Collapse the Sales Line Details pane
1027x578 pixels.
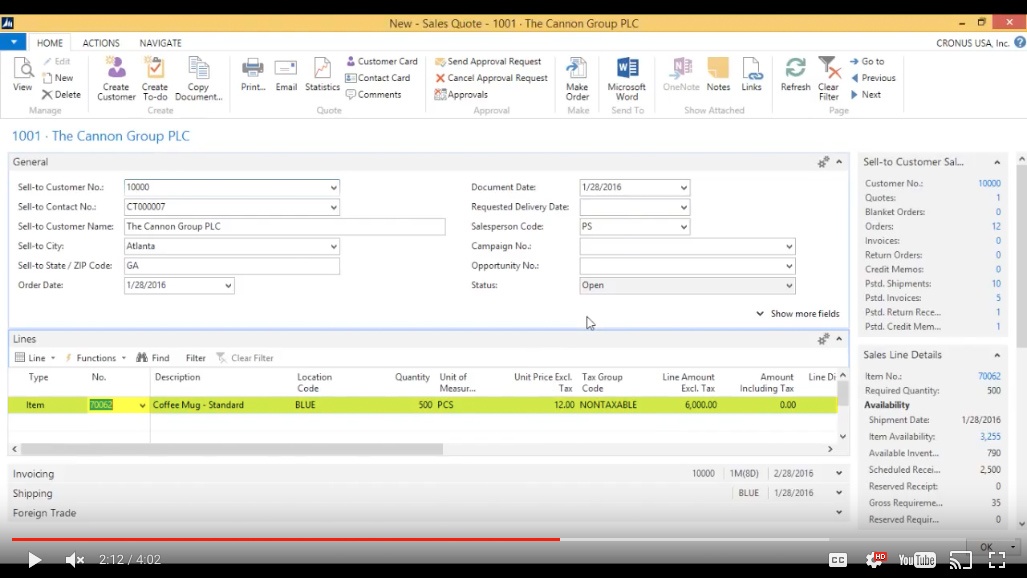coord(997,355)
